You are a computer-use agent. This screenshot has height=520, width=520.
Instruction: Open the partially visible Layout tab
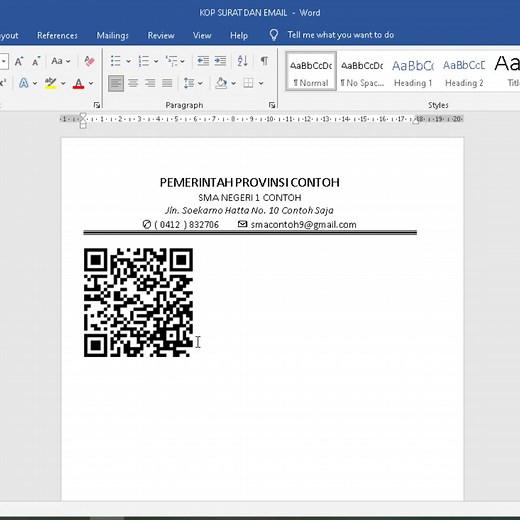pyautogui.click(x=9, y=35)
